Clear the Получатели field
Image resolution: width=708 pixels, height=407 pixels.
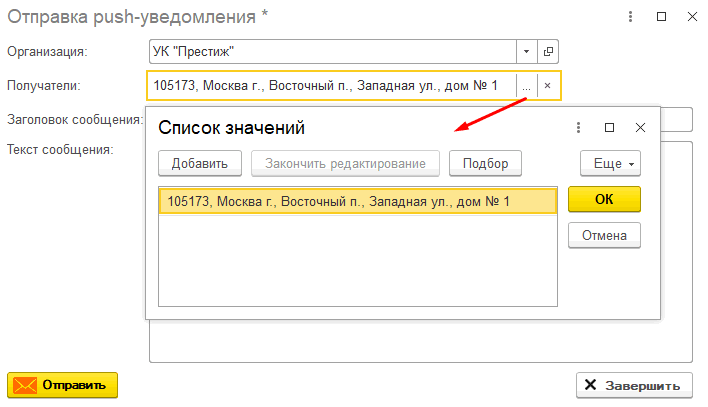548,86
